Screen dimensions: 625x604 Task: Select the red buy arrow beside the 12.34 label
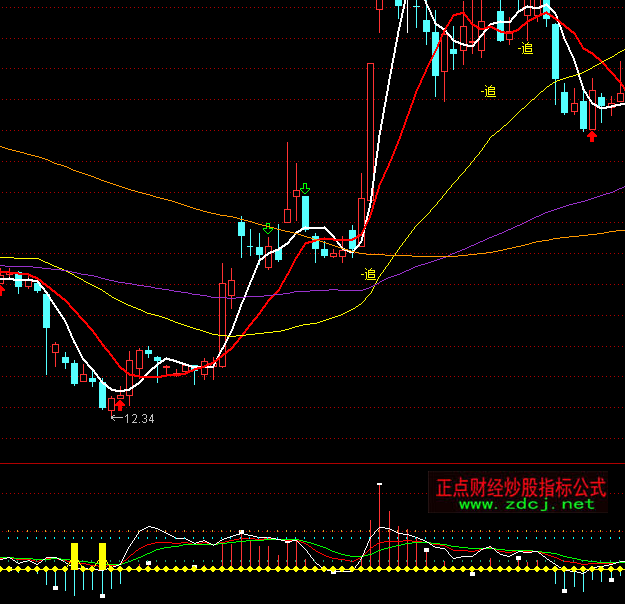[x=120, y=405]
